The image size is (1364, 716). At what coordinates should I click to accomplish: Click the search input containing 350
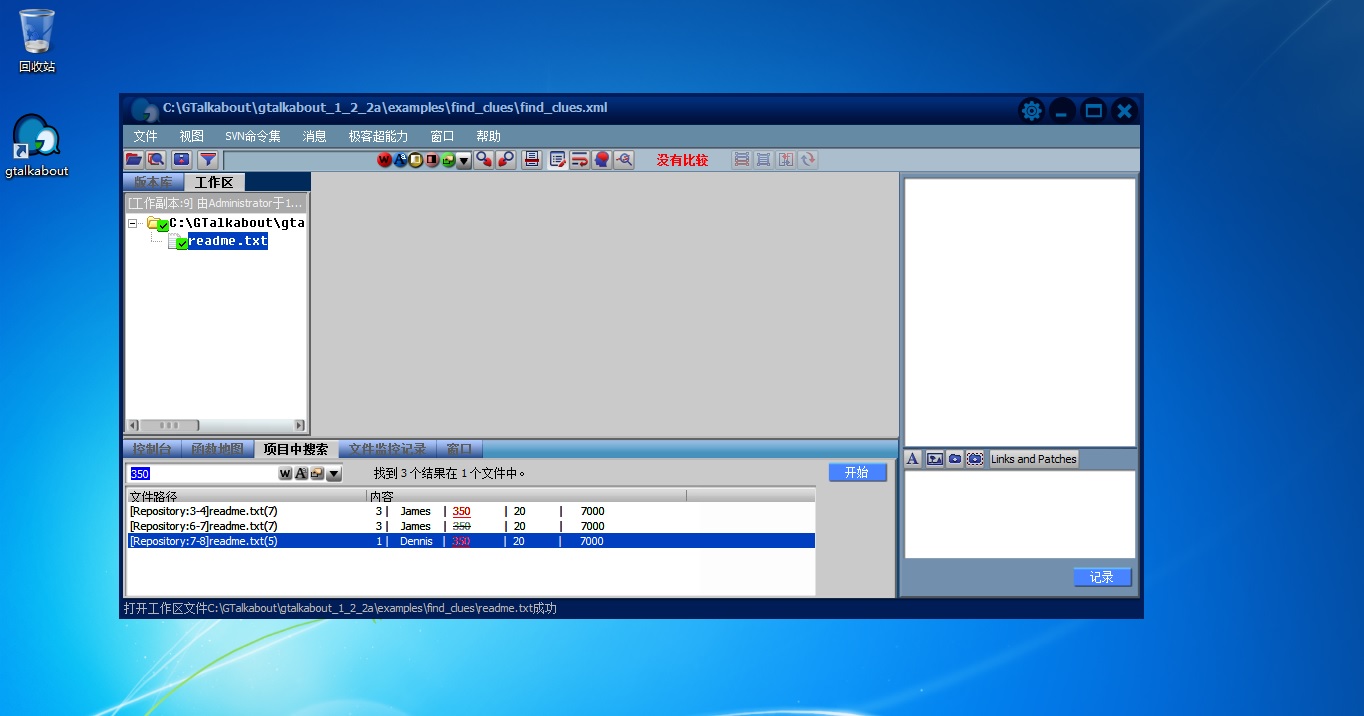201,474
